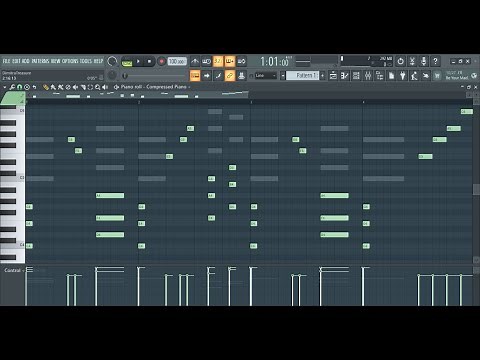Select the Paint brush tool

(53, 87)
